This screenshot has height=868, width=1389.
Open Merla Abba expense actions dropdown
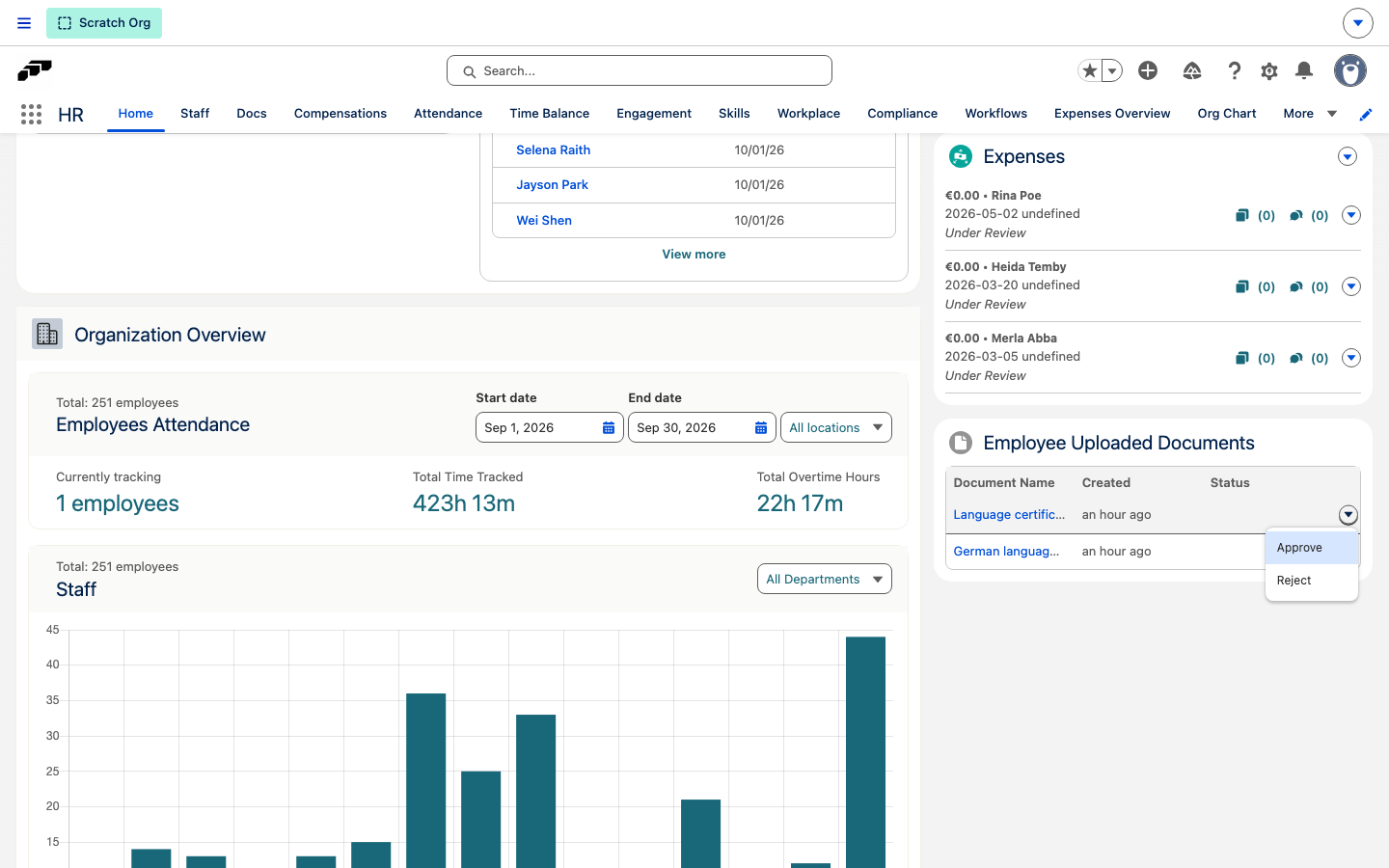point(1351,358)
